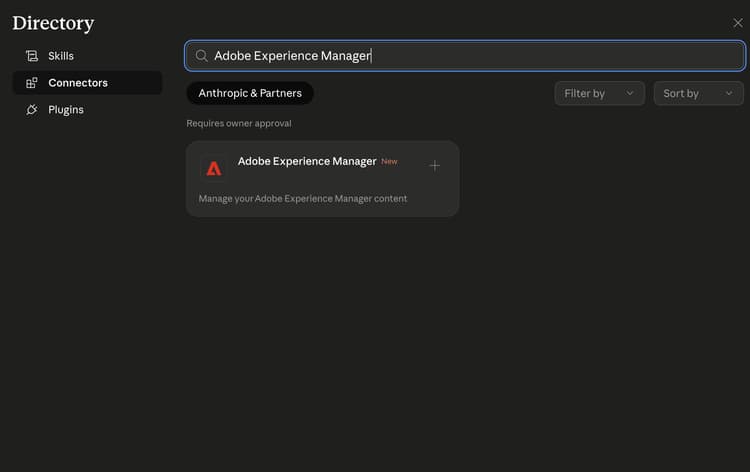Click the 'Requires owner approval' label
Viewport: 750px width, 472px height.
coord(239,123)
